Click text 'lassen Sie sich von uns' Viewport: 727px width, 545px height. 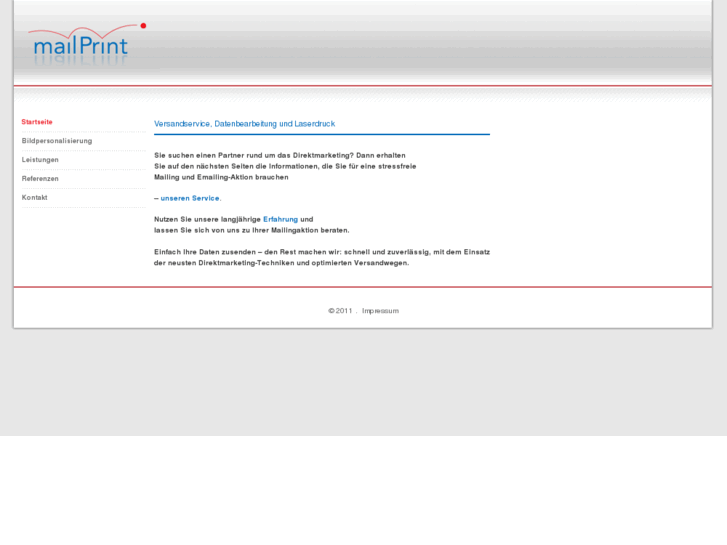252,230
